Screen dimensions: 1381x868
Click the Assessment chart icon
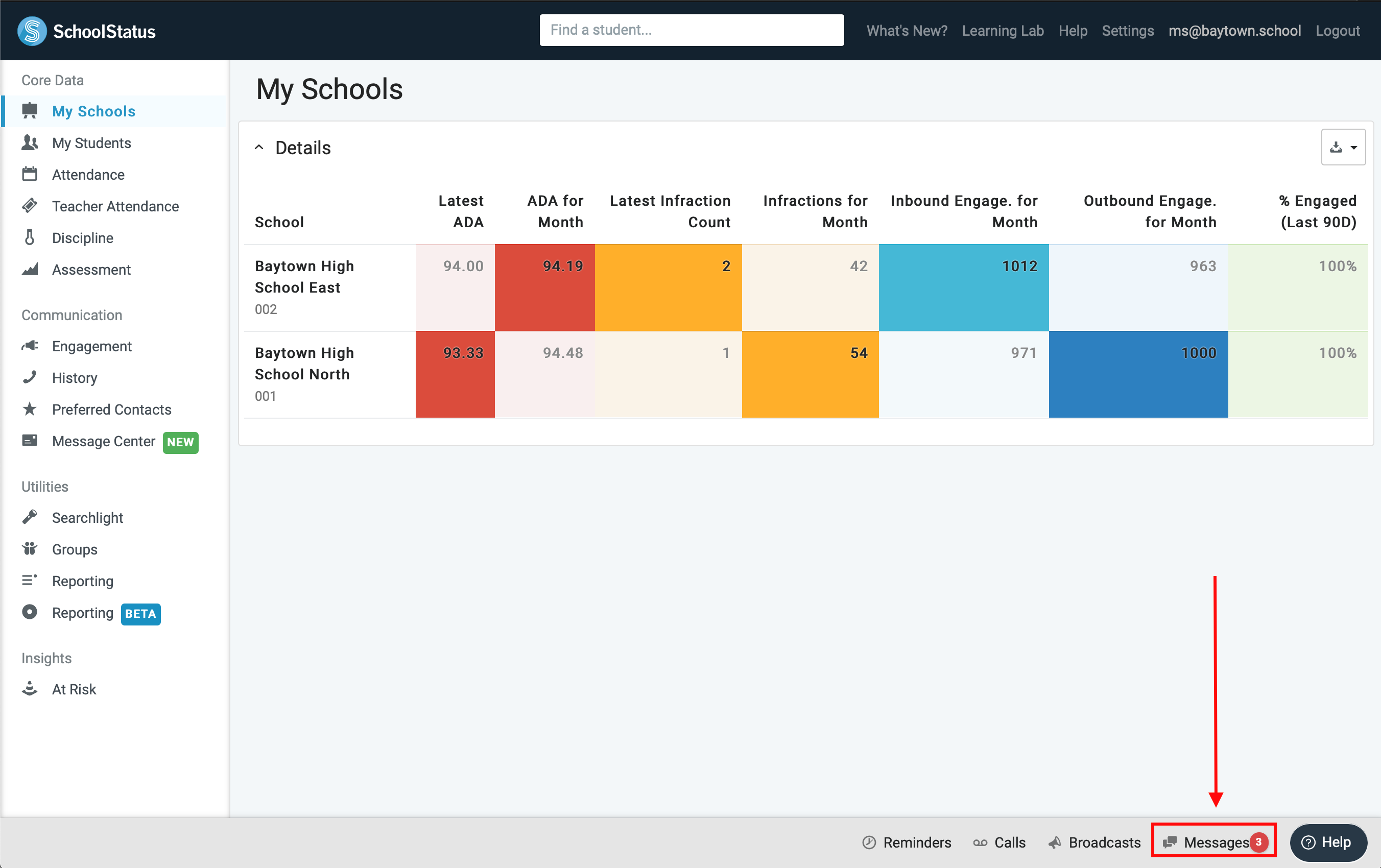(30, 268)
